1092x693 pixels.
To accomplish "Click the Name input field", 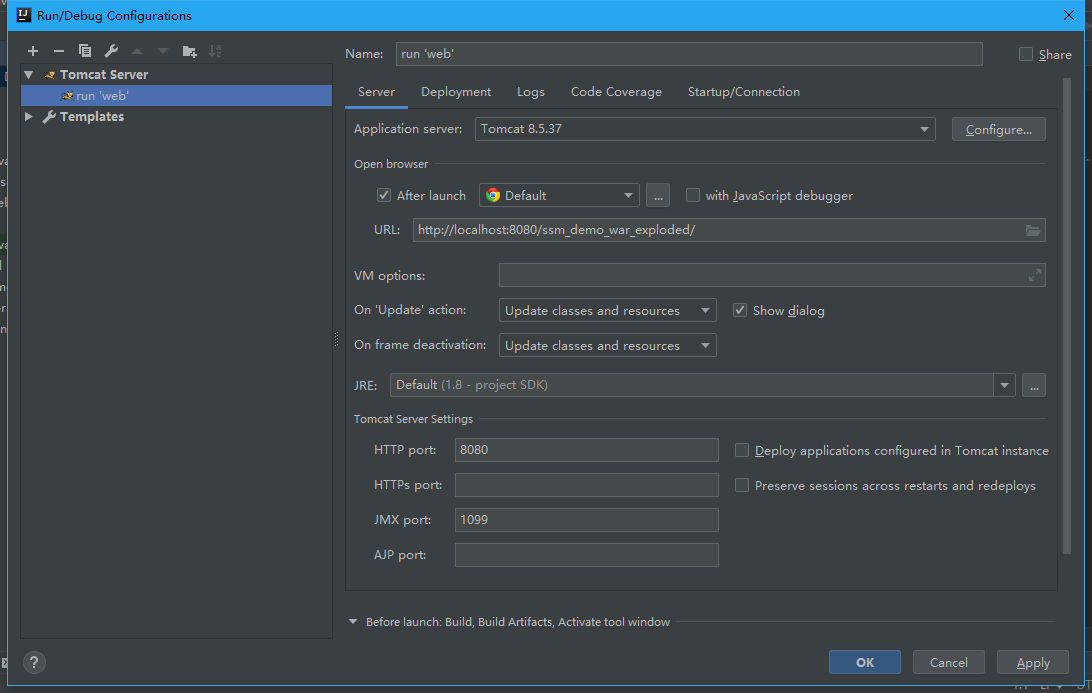I will tap(689, 54).
